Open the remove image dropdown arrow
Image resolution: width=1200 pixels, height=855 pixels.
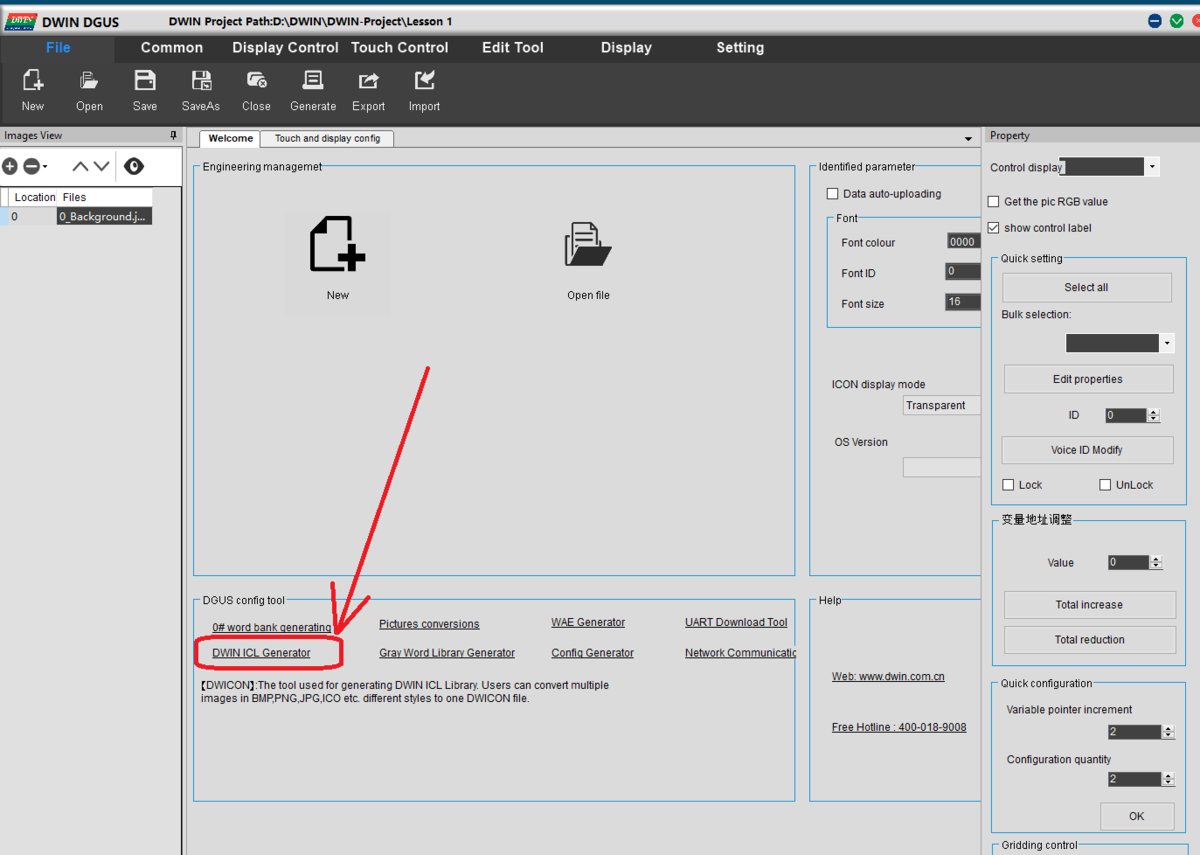(x=45, y=168)
